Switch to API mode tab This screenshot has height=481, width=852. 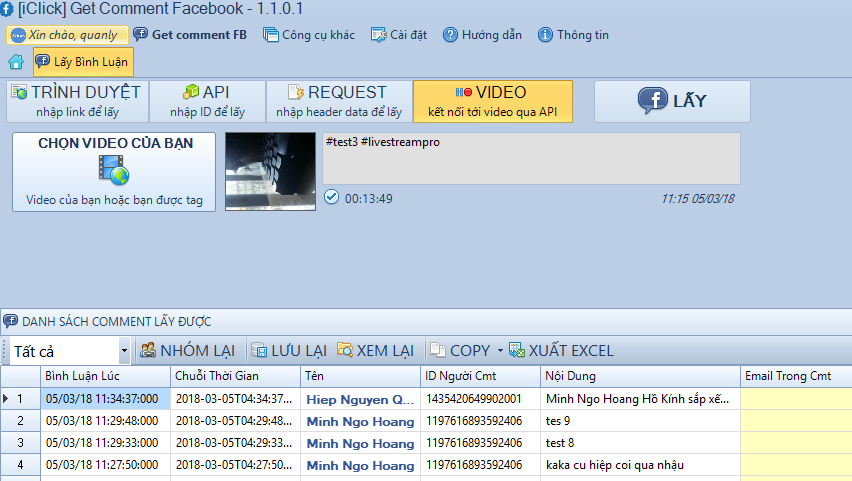click(x=208, y=101)
